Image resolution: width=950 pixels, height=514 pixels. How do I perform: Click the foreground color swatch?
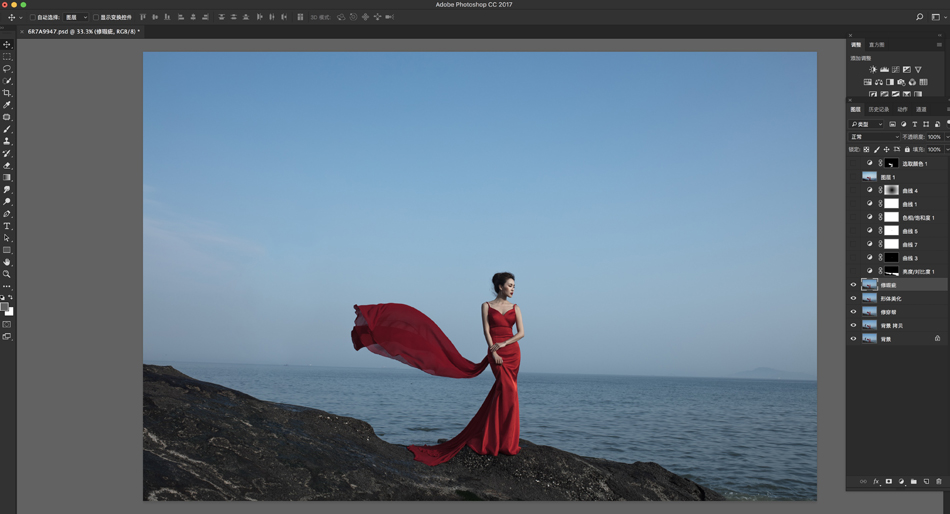tap(5, 308)
